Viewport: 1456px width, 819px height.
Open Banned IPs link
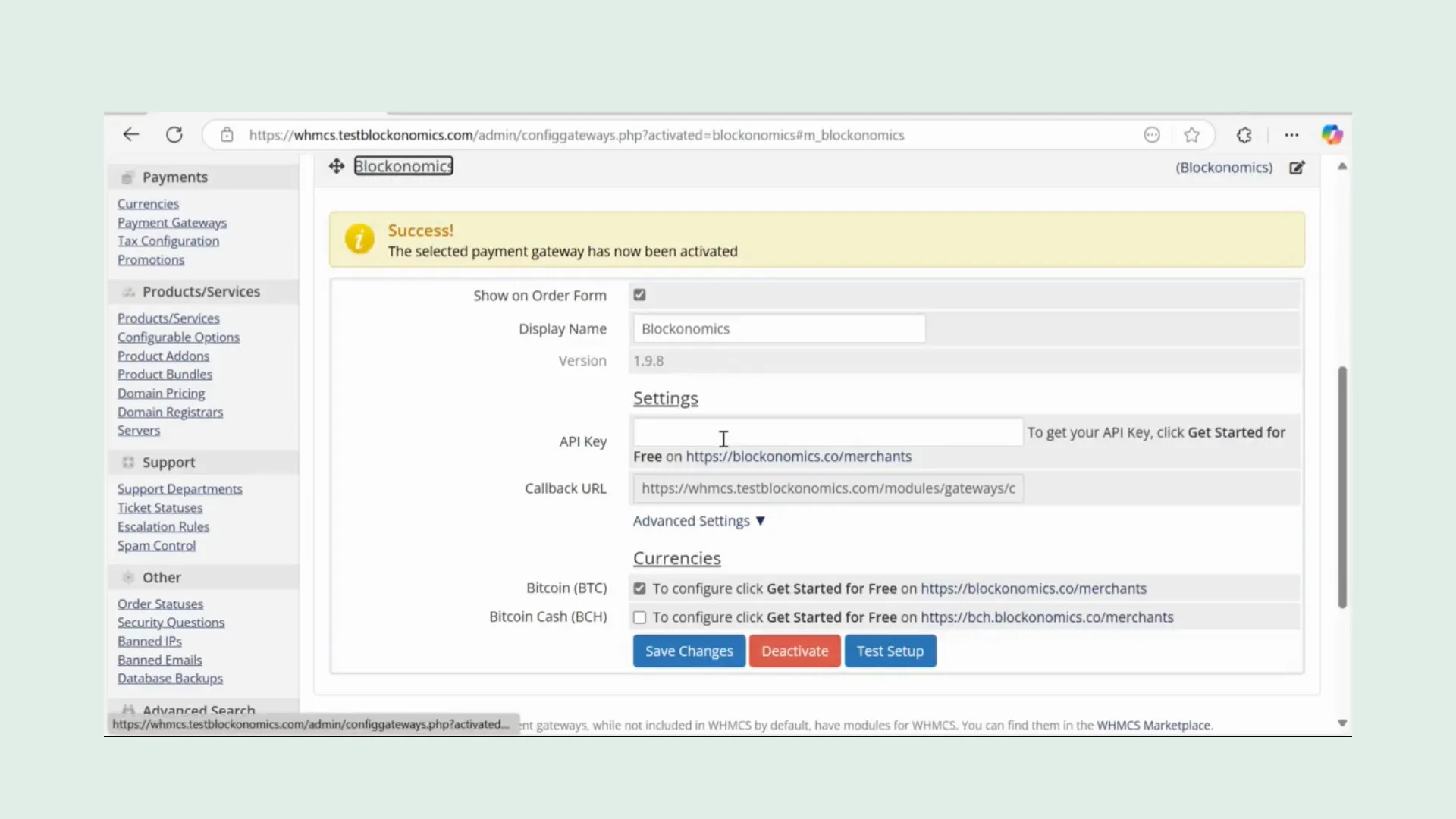(x=149, y=642)
